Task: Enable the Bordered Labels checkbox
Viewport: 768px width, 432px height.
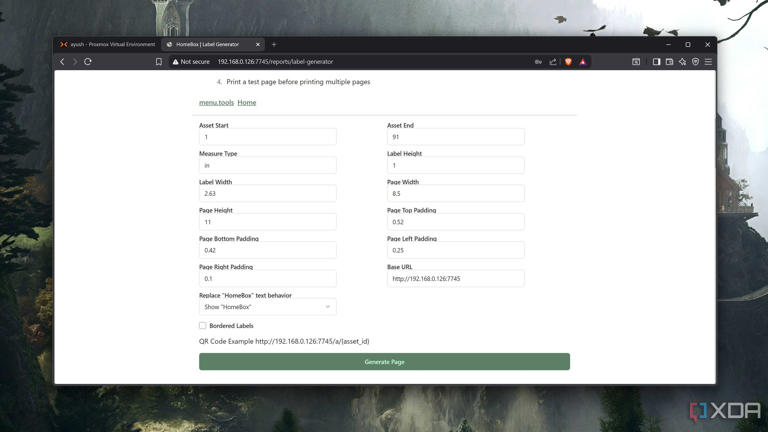Action: [x=203, y=326]
